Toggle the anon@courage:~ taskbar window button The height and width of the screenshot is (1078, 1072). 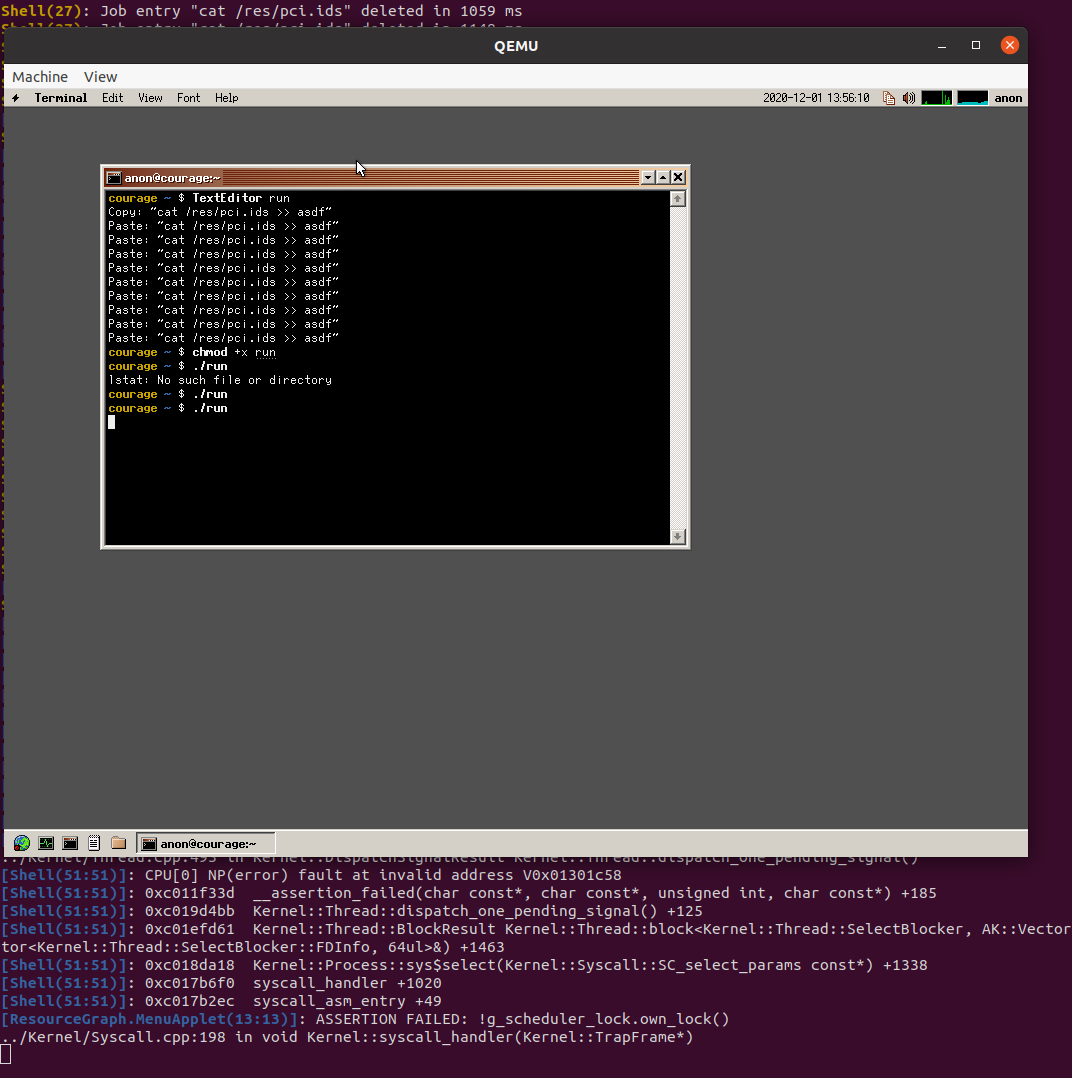point(205,843)
